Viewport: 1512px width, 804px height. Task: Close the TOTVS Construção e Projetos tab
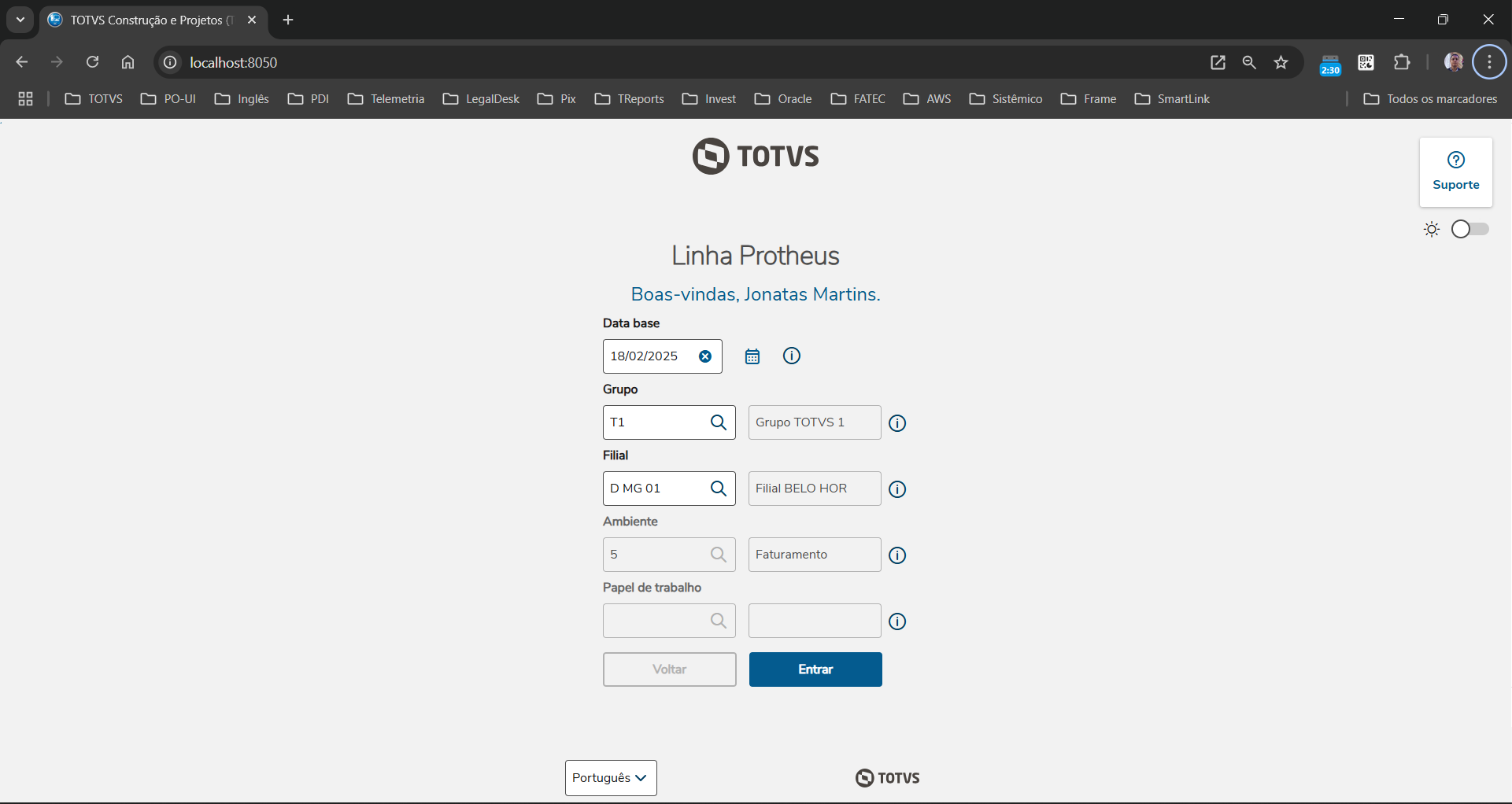click(x=252, y=20)
